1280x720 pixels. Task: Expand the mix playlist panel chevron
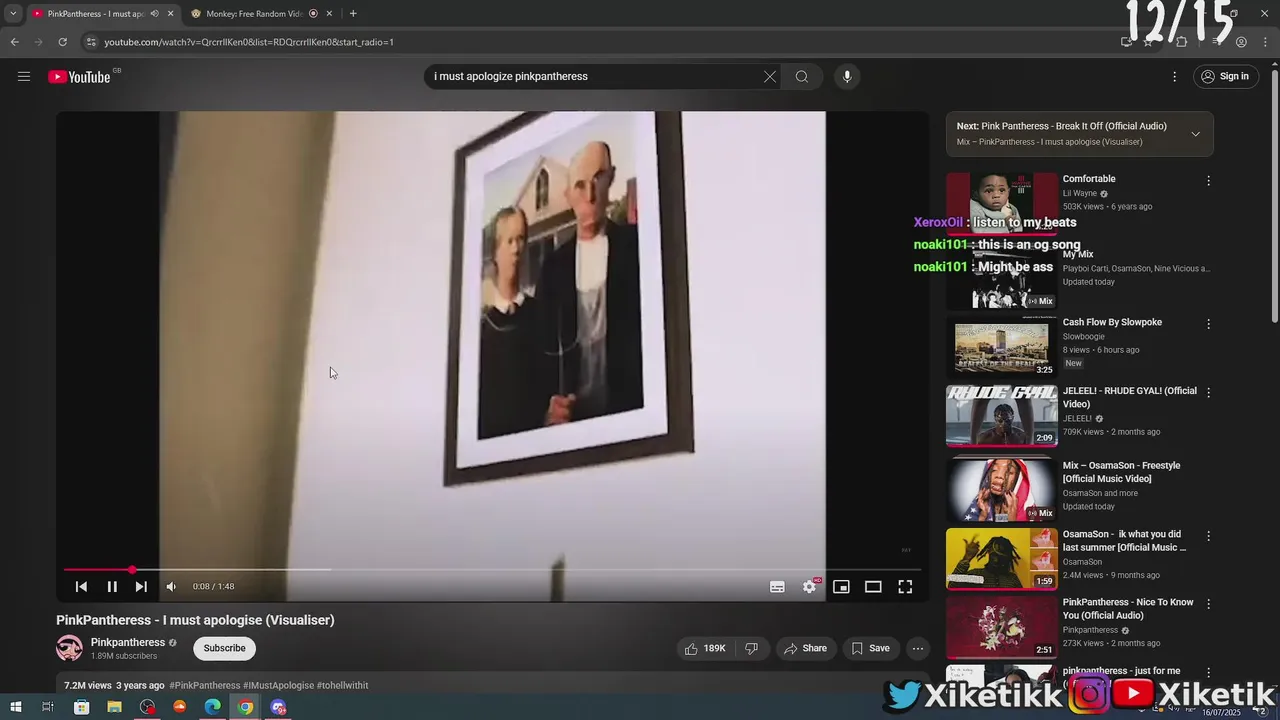1195,134
